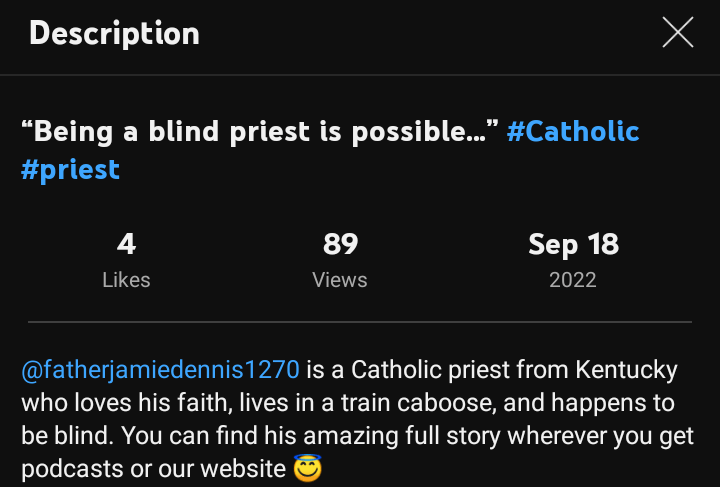Click the "Views" label
Viewport: 720px width, 487px height.
point(340,280)
